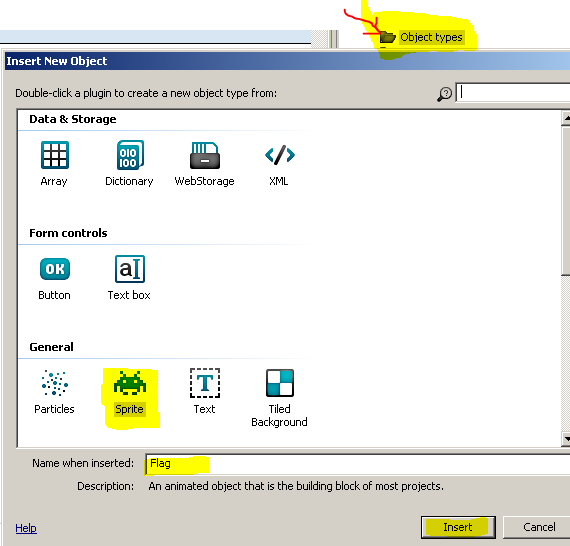
Task: Choose the Button form control icon
Action: (55, 269)
